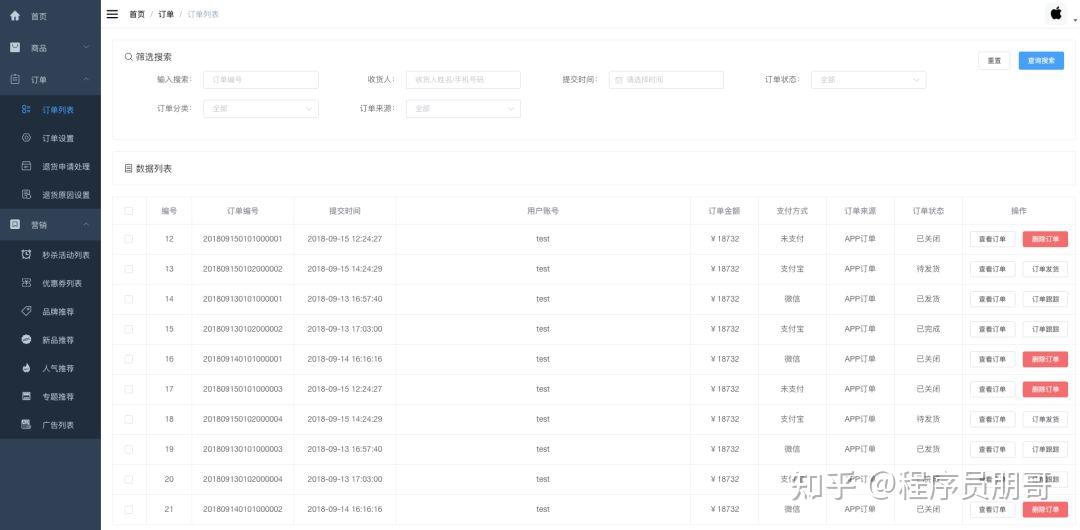This screenshot has height=530, width=1080.
Task: Open the 订单来源 dropdown
Action: tap(463, 109)
